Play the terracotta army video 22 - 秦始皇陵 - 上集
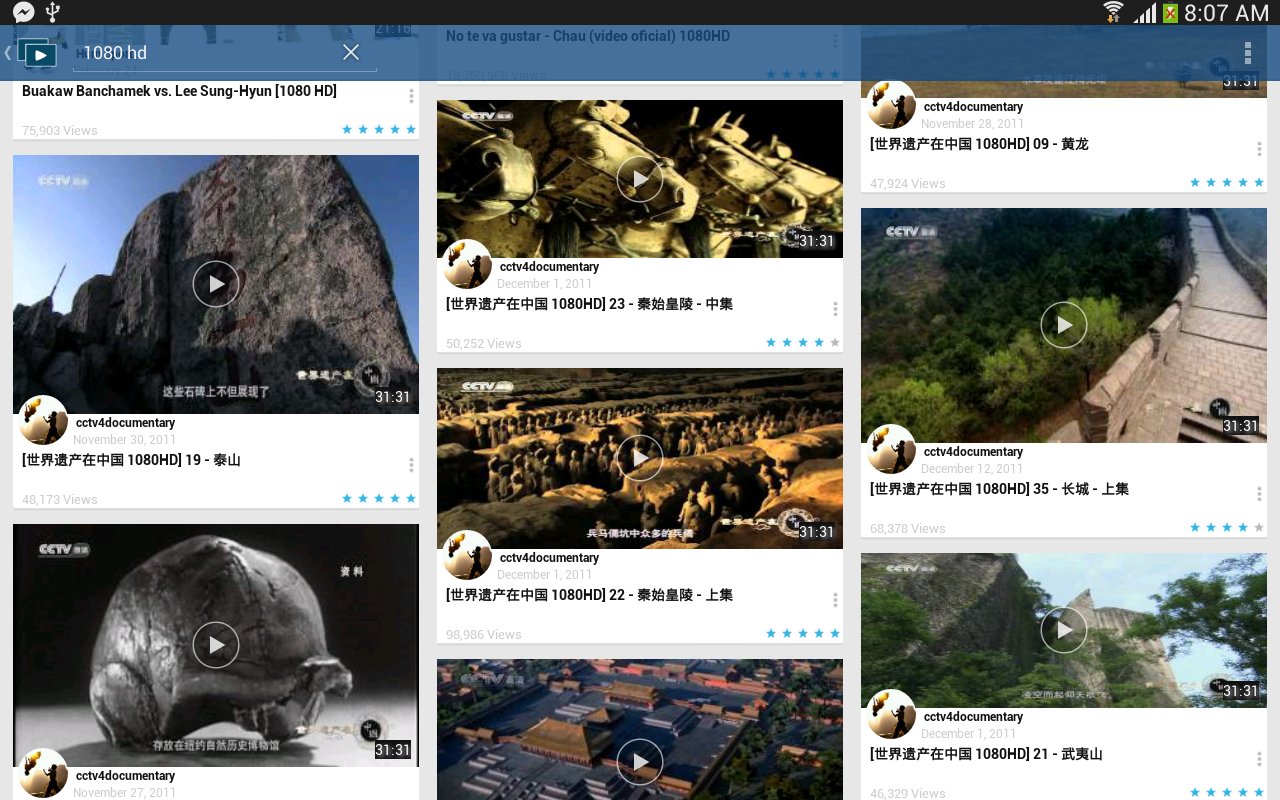This screenshot has width=1280, height=800. coord(640,458)
